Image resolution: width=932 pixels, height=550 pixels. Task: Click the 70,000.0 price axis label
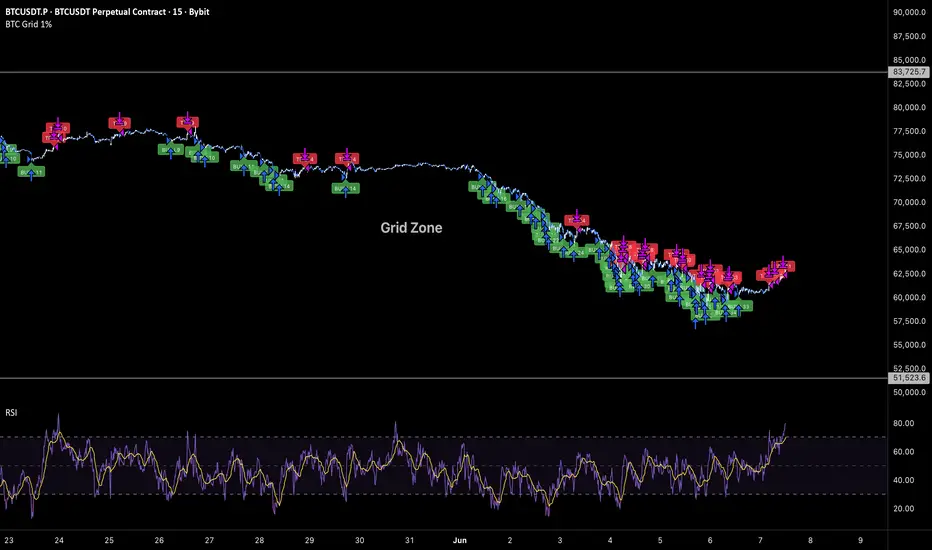[x=909, y=202]
